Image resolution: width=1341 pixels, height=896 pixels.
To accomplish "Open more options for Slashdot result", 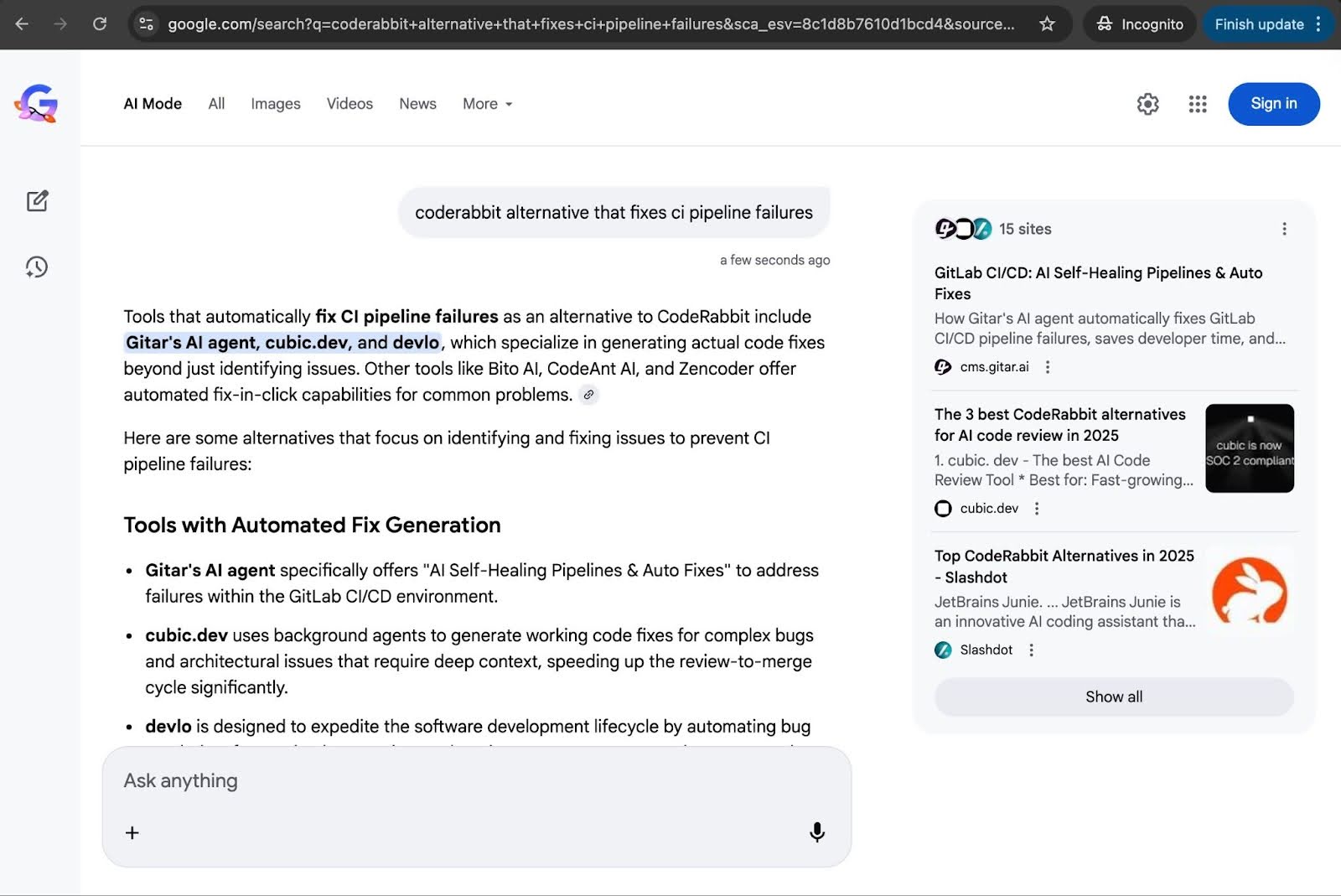I will [1032, 650].
